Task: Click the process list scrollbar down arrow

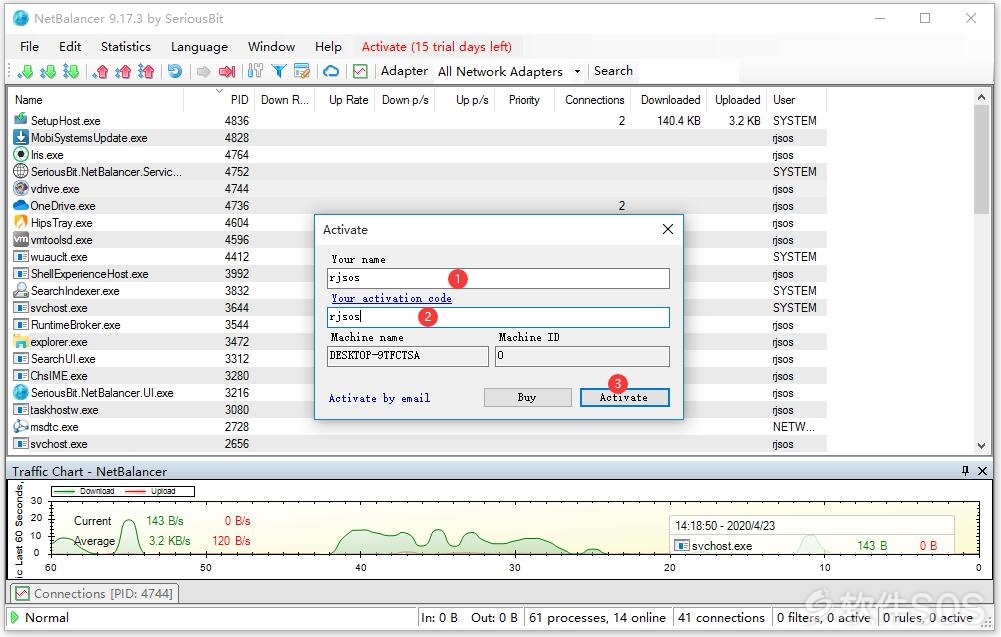Action: tap(981, 446)
